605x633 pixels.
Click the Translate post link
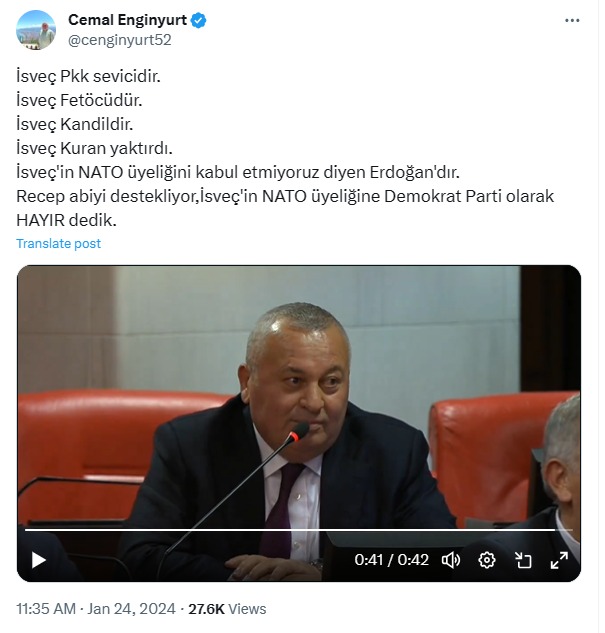(59, 243)
